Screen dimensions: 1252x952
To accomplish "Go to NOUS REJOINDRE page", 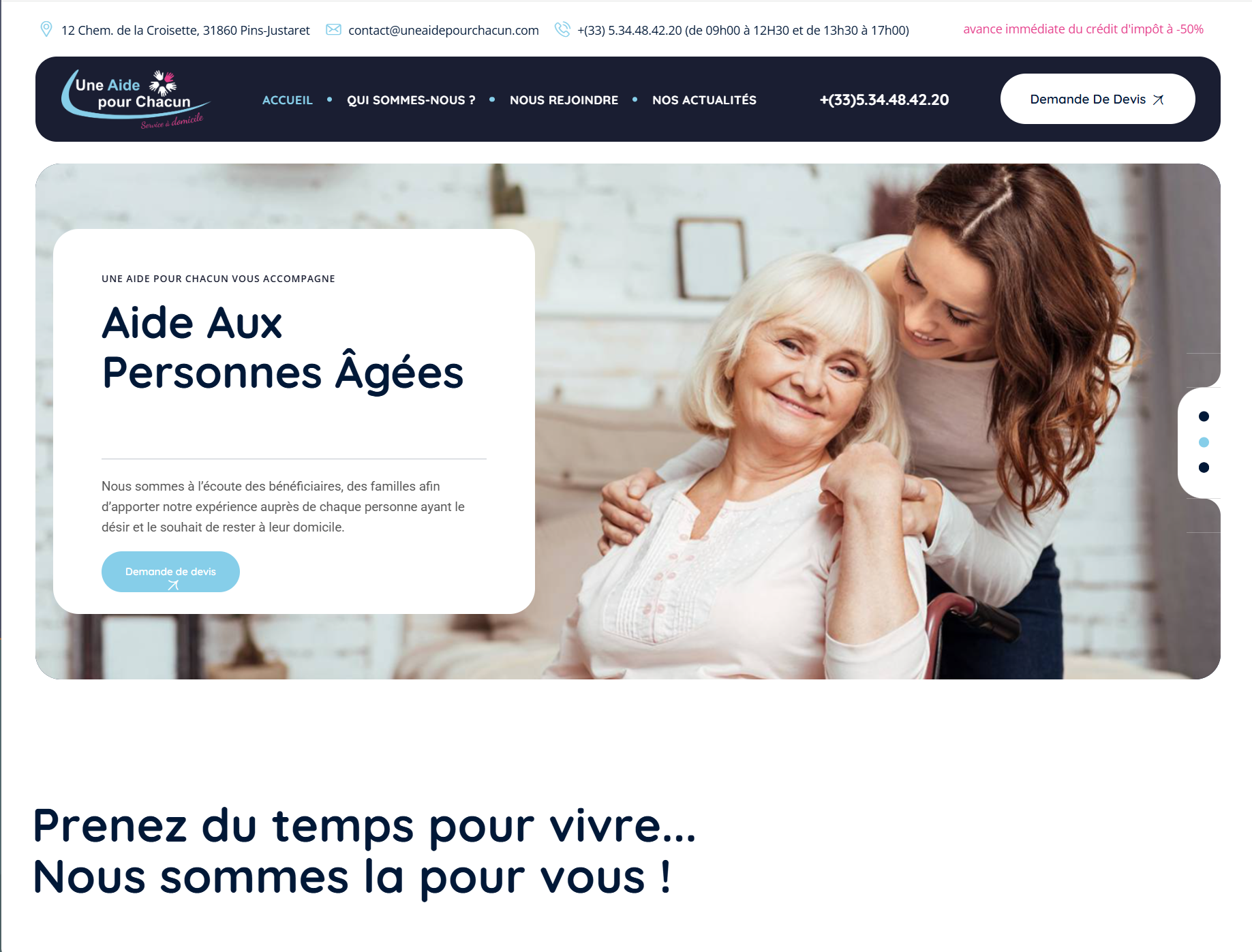I will tap(564, 100).
